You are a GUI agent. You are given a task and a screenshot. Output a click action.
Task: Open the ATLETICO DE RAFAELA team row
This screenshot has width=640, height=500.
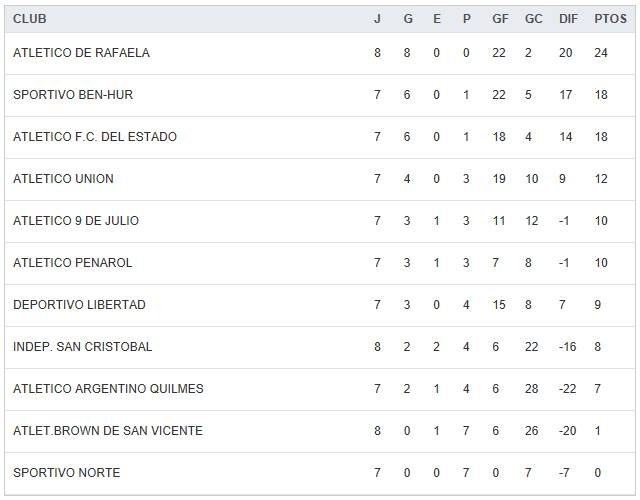(x=81, y=53)
